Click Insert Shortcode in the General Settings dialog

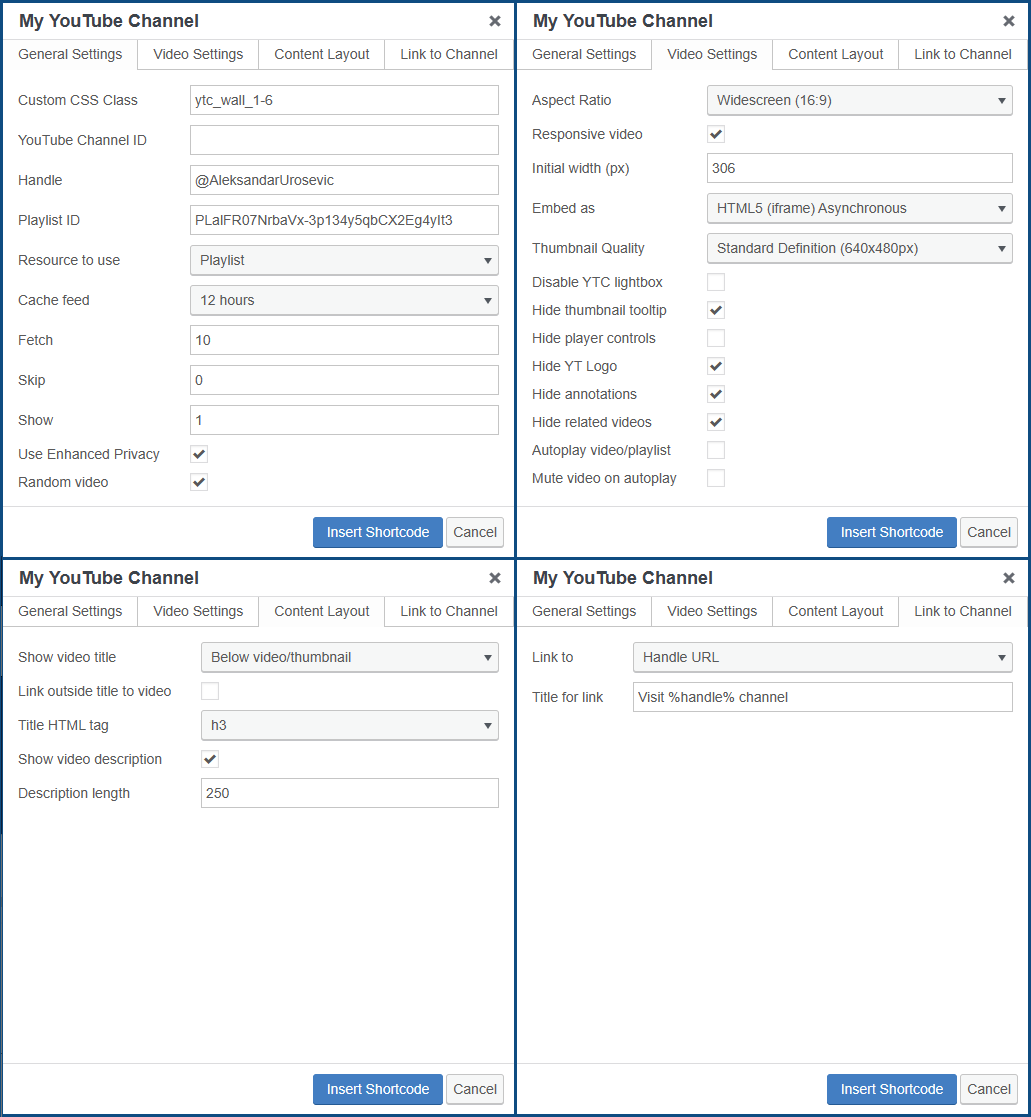click(378, 532)
